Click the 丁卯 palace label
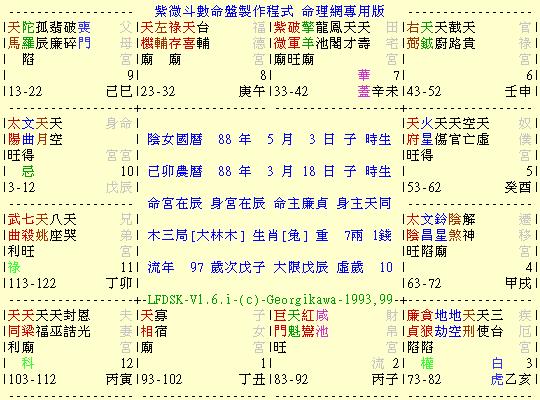Viewport: 540px width, 400px height. [119, 283]
